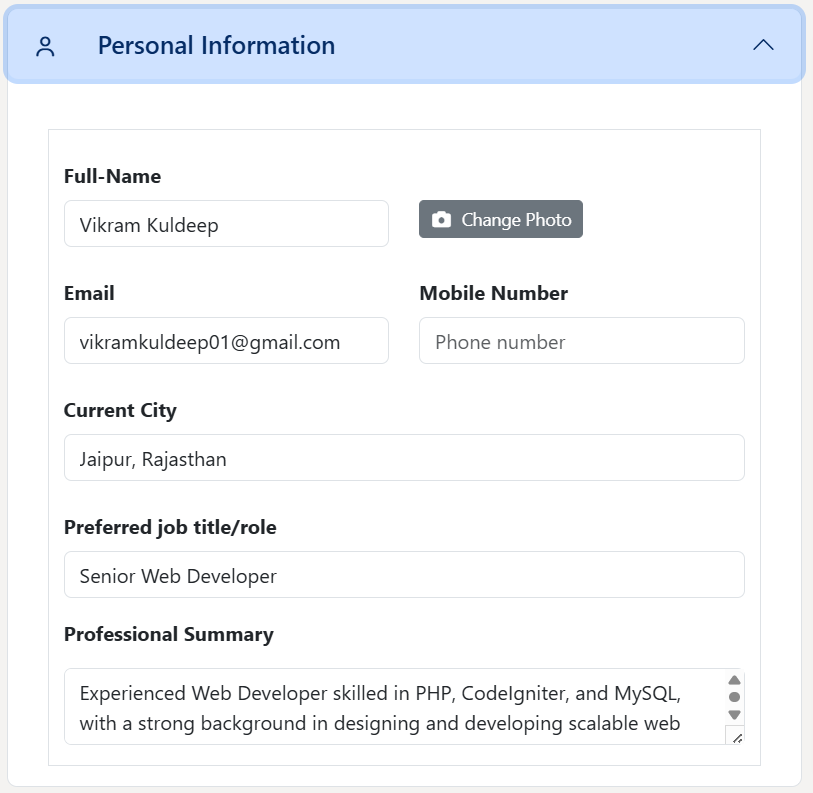Click the round summary scrollbar thumb
Image resolution: width=813 pixels, height=793 pixels.
click(734, 697)
